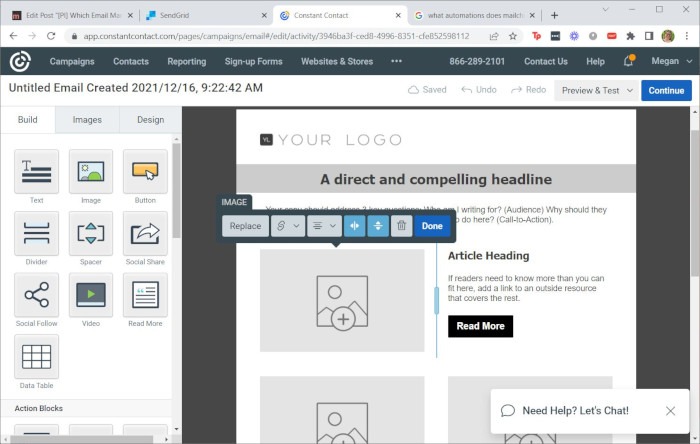Select the Read More block icon
This screenshot has width=700, height=444.
point(145,295)
